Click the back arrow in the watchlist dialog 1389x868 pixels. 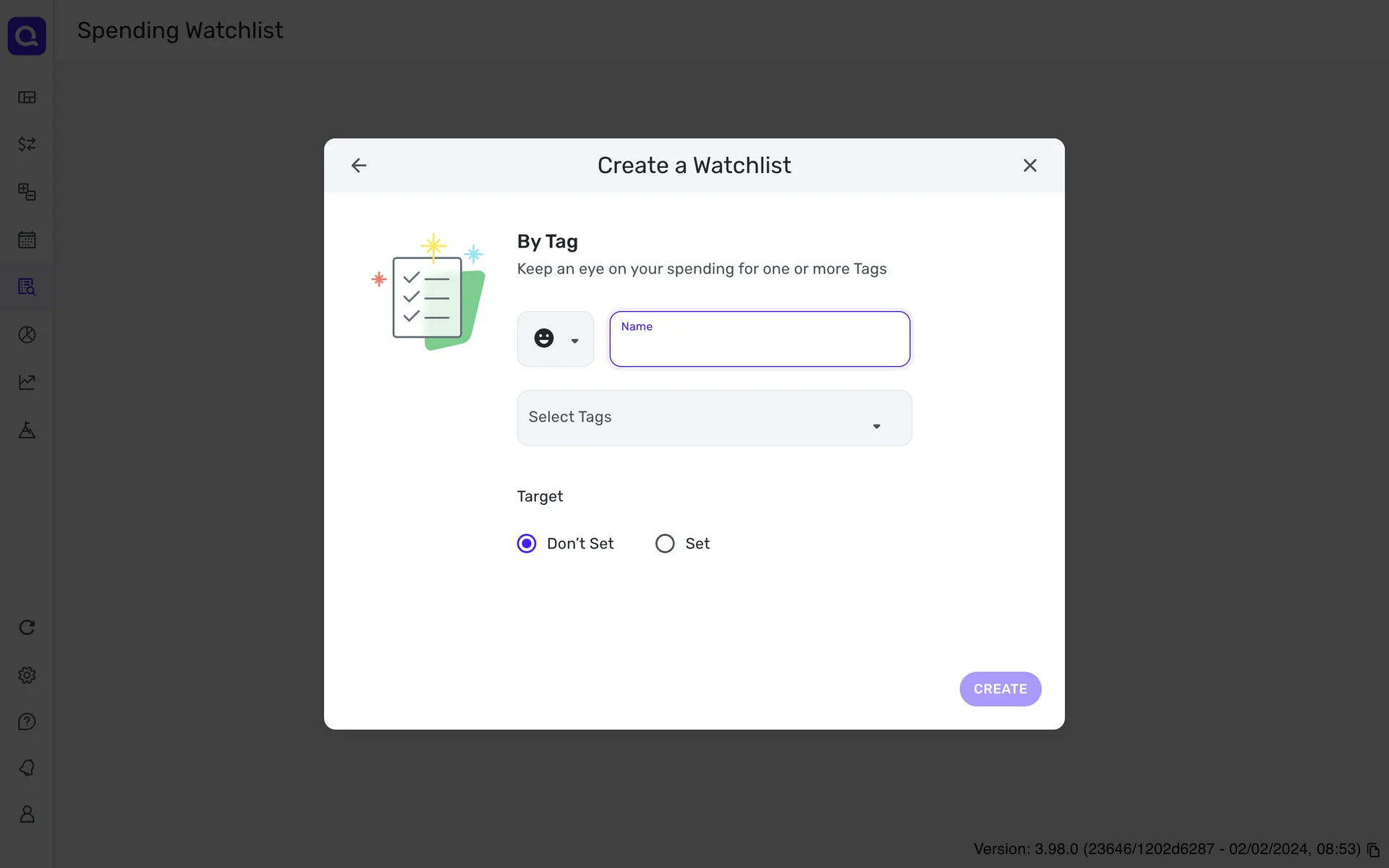tap(359, 166)
